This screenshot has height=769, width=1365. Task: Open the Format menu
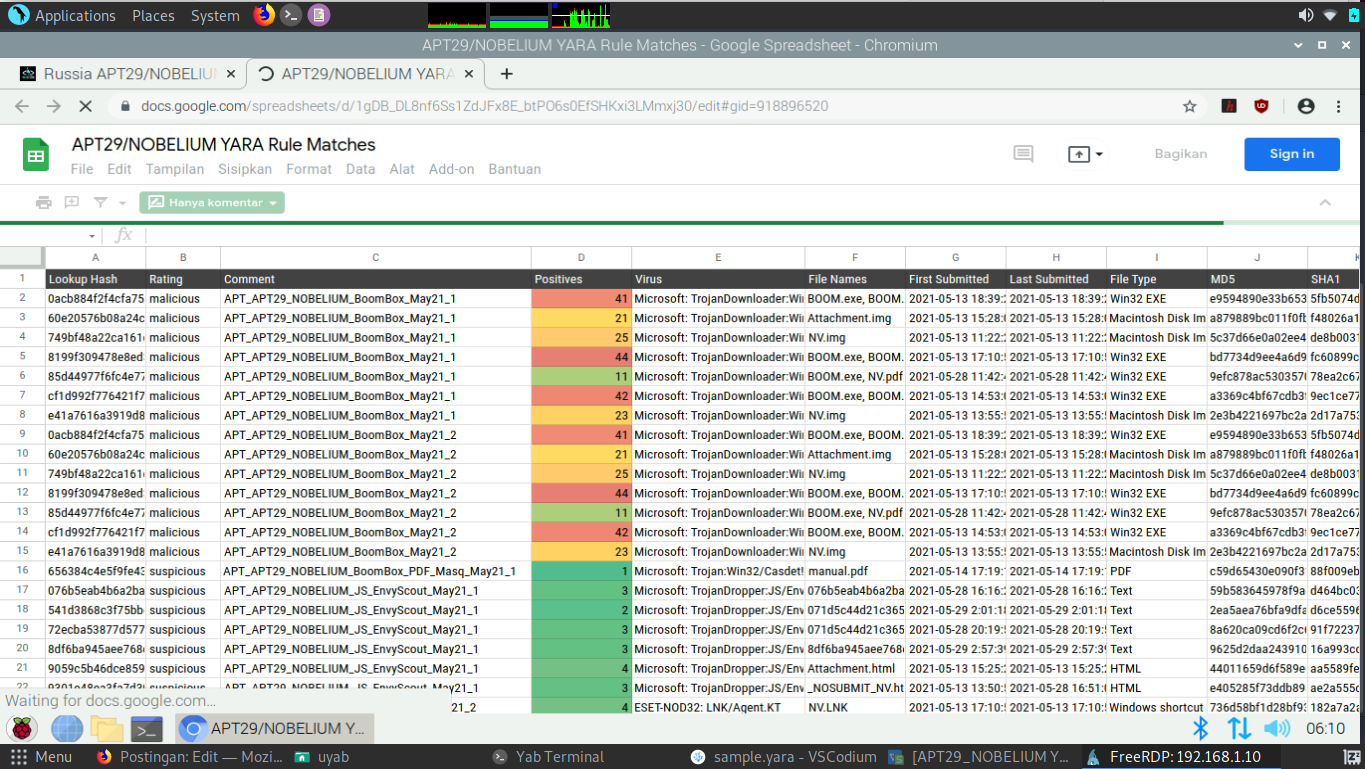tap(309, 169)
